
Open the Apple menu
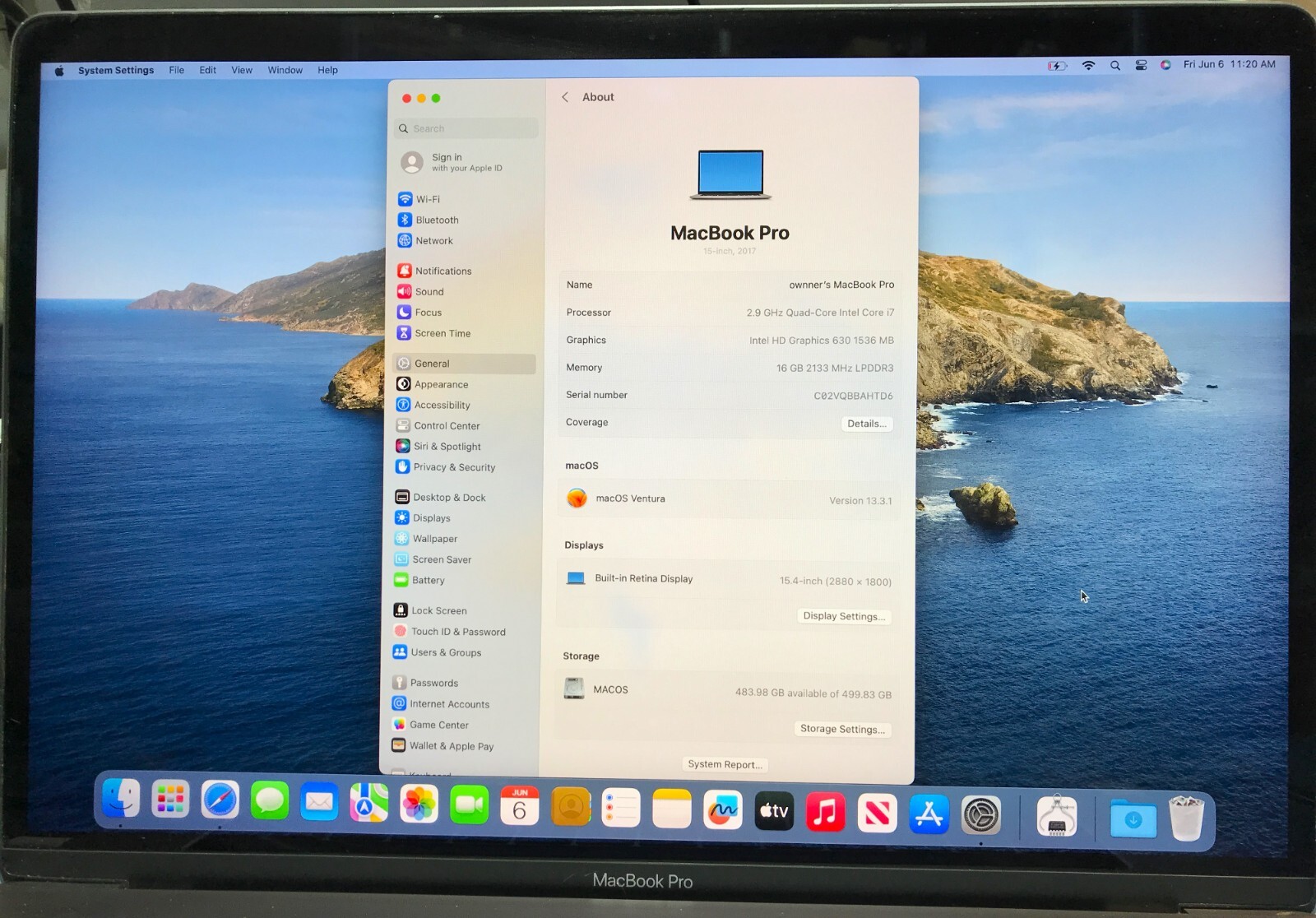tap(59, 71)
